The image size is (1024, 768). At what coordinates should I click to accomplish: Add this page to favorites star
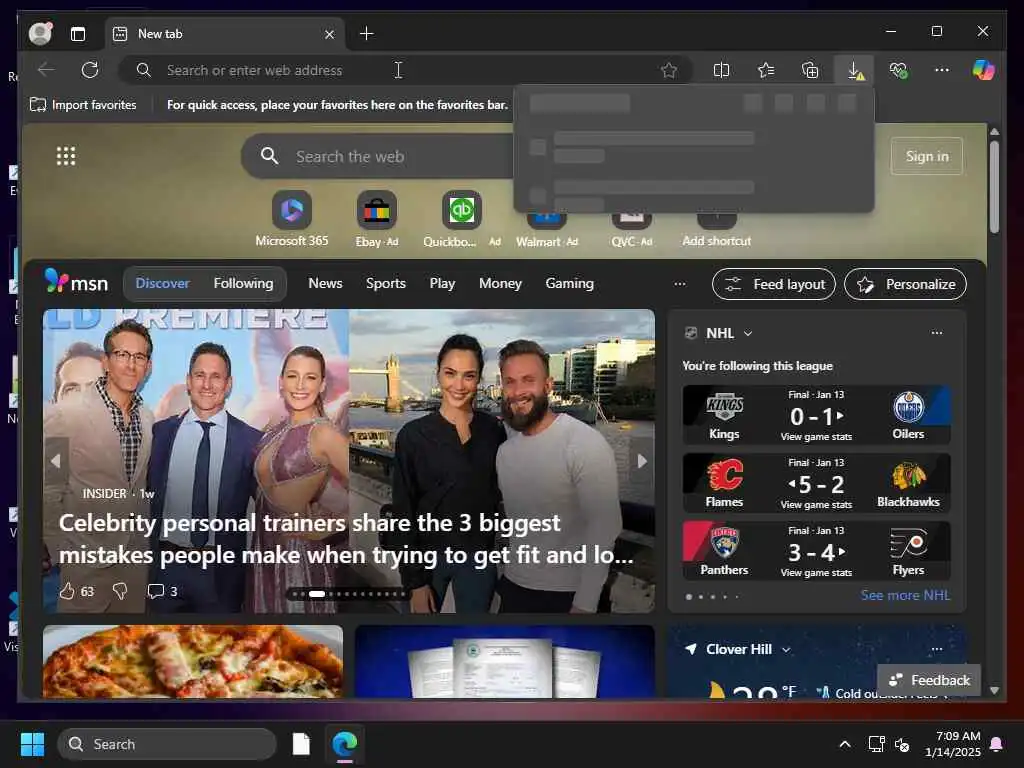click(669, 70)
